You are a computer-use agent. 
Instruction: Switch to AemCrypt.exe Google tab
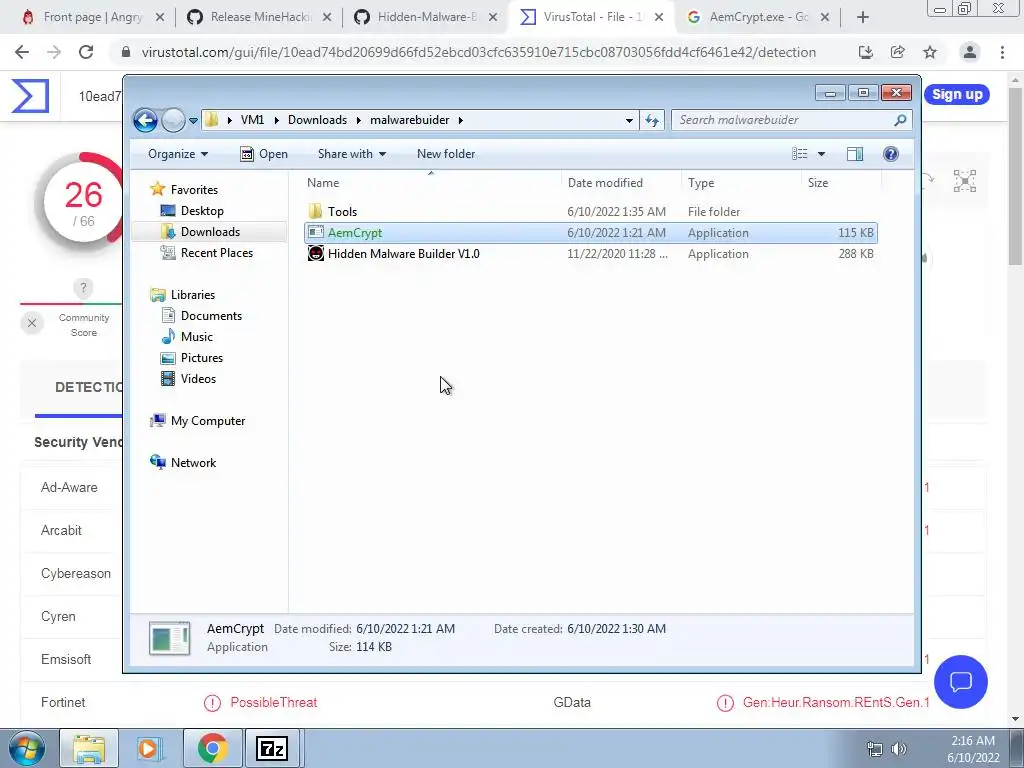(759, 17)
